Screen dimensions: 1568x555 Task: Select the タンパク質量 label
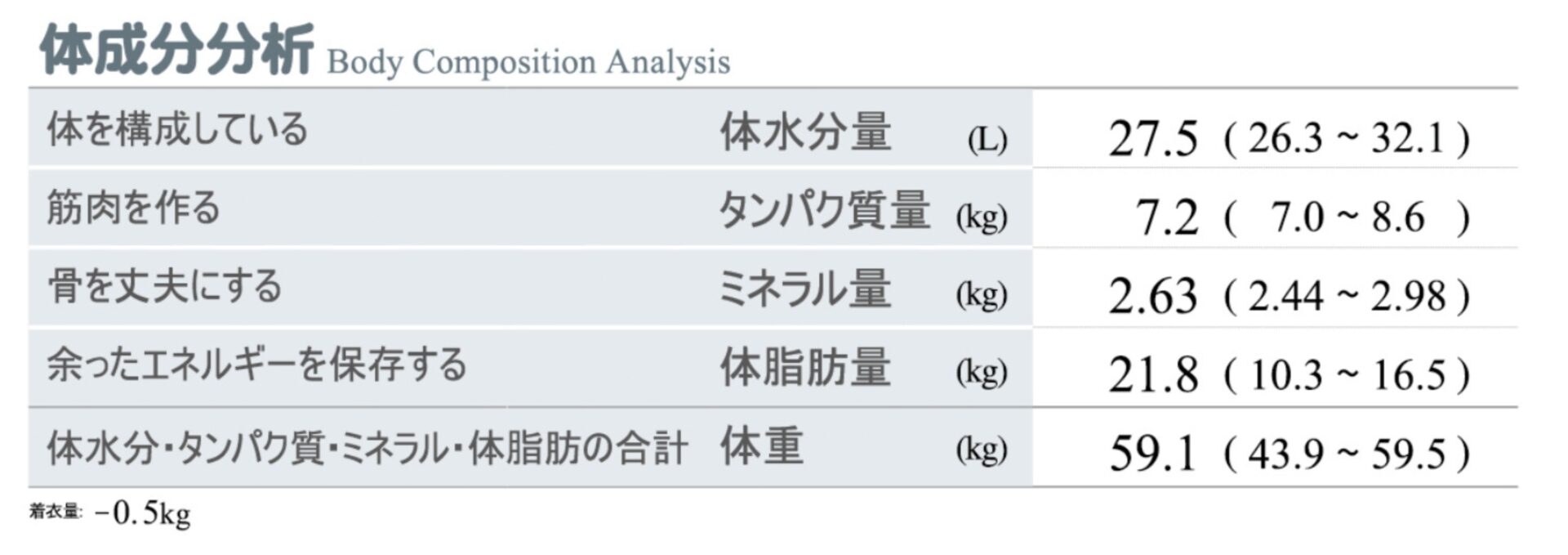(824, 210)
